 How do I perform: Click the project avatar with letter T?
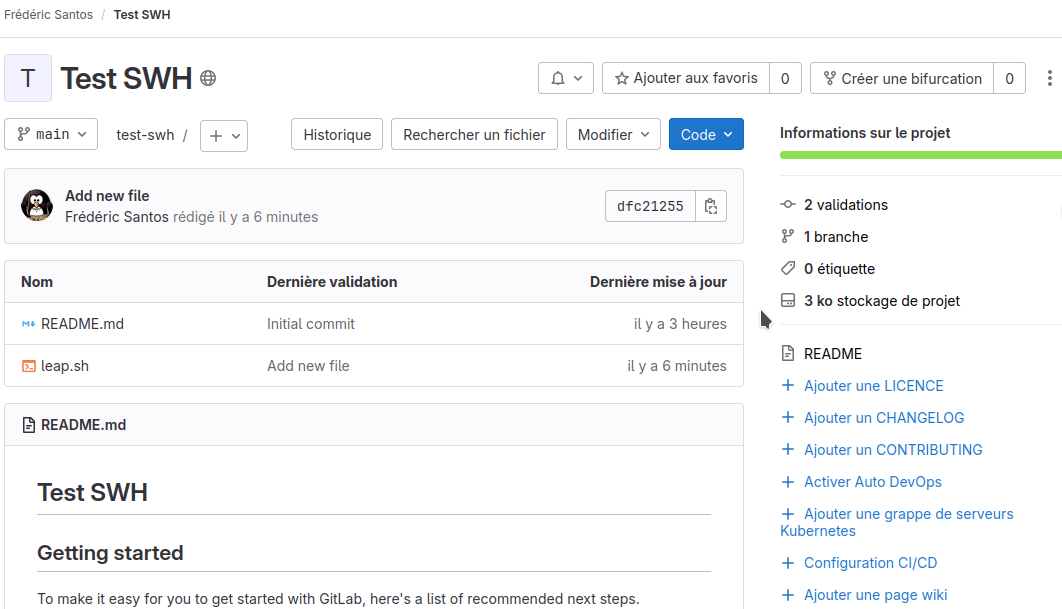(x=27, y=78)
